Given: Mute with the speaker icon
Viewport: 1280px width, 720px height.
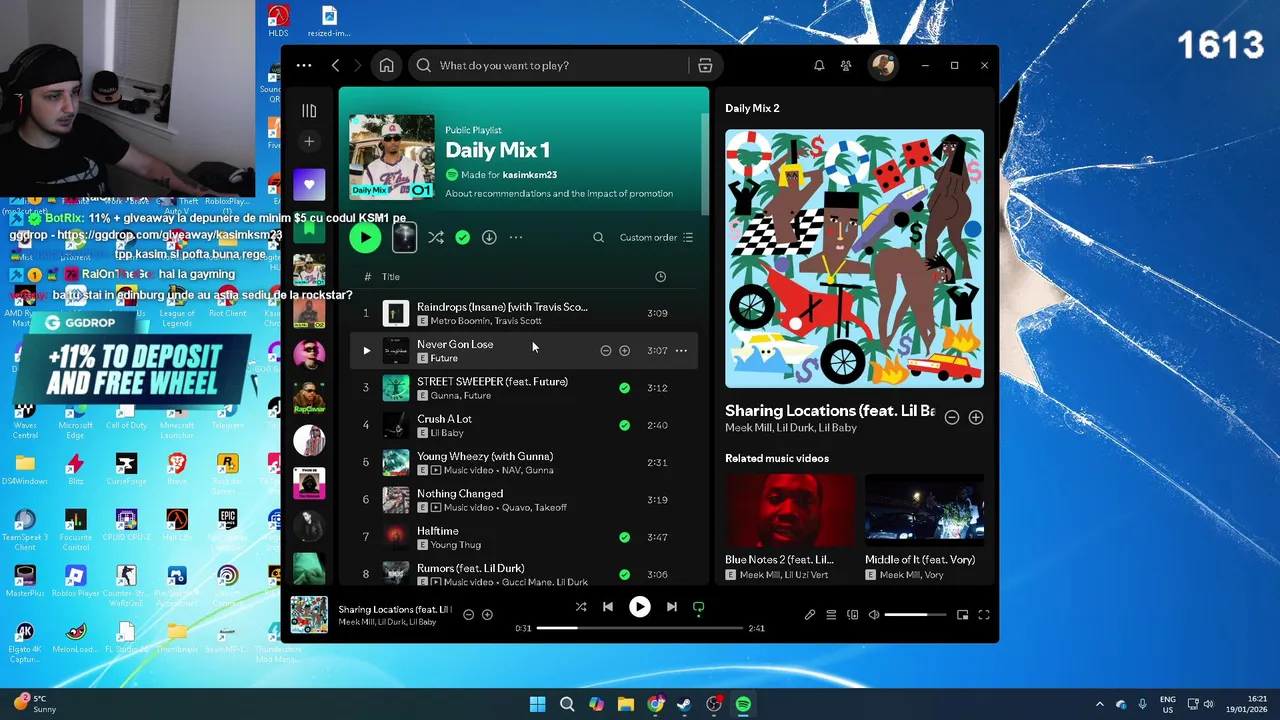Looking at the screenshot, I should (x=874, y=615).
